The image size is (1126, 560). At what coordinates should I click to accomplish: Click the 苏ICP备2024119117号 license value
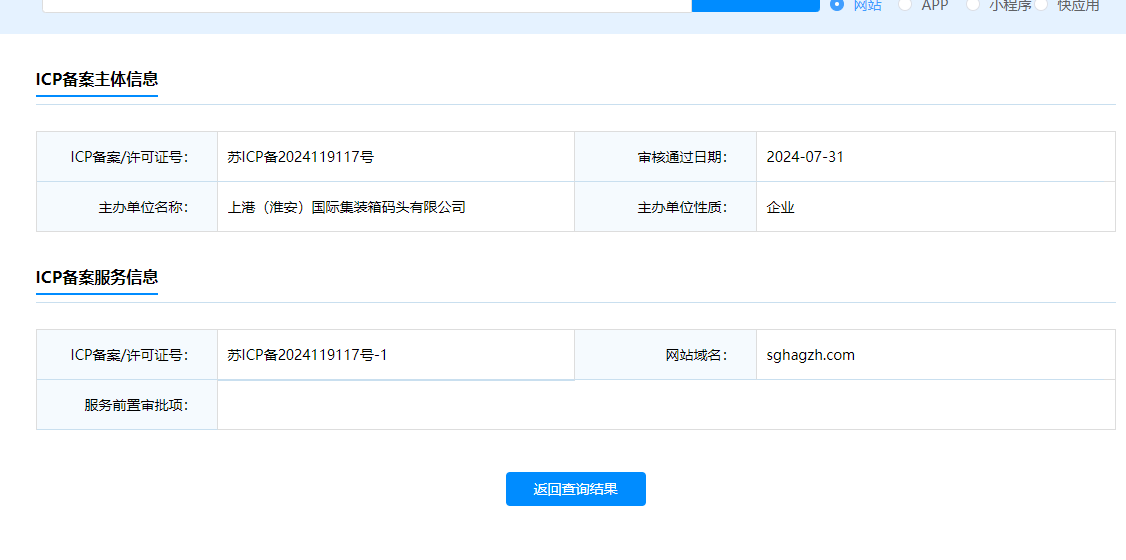(x=300, y=157)
